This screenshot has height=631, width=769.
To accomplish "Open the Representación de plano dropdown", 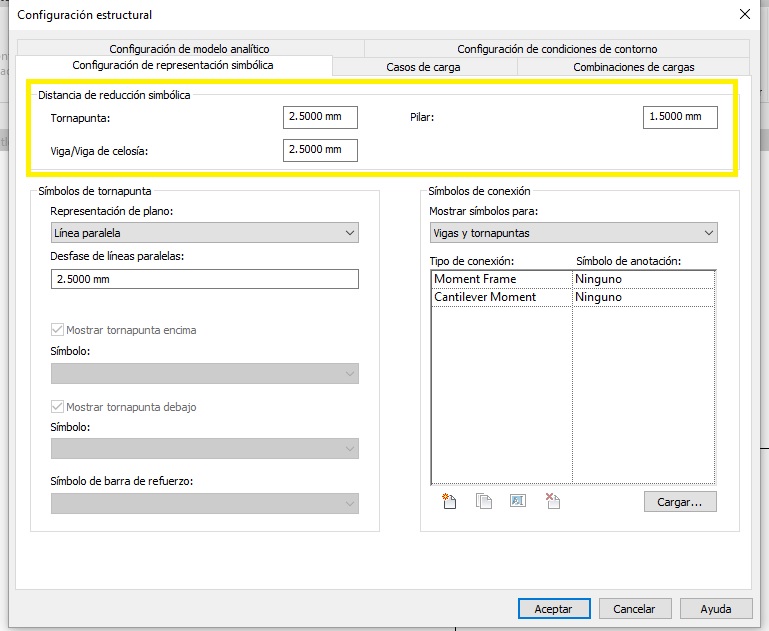I will (204, 233).
